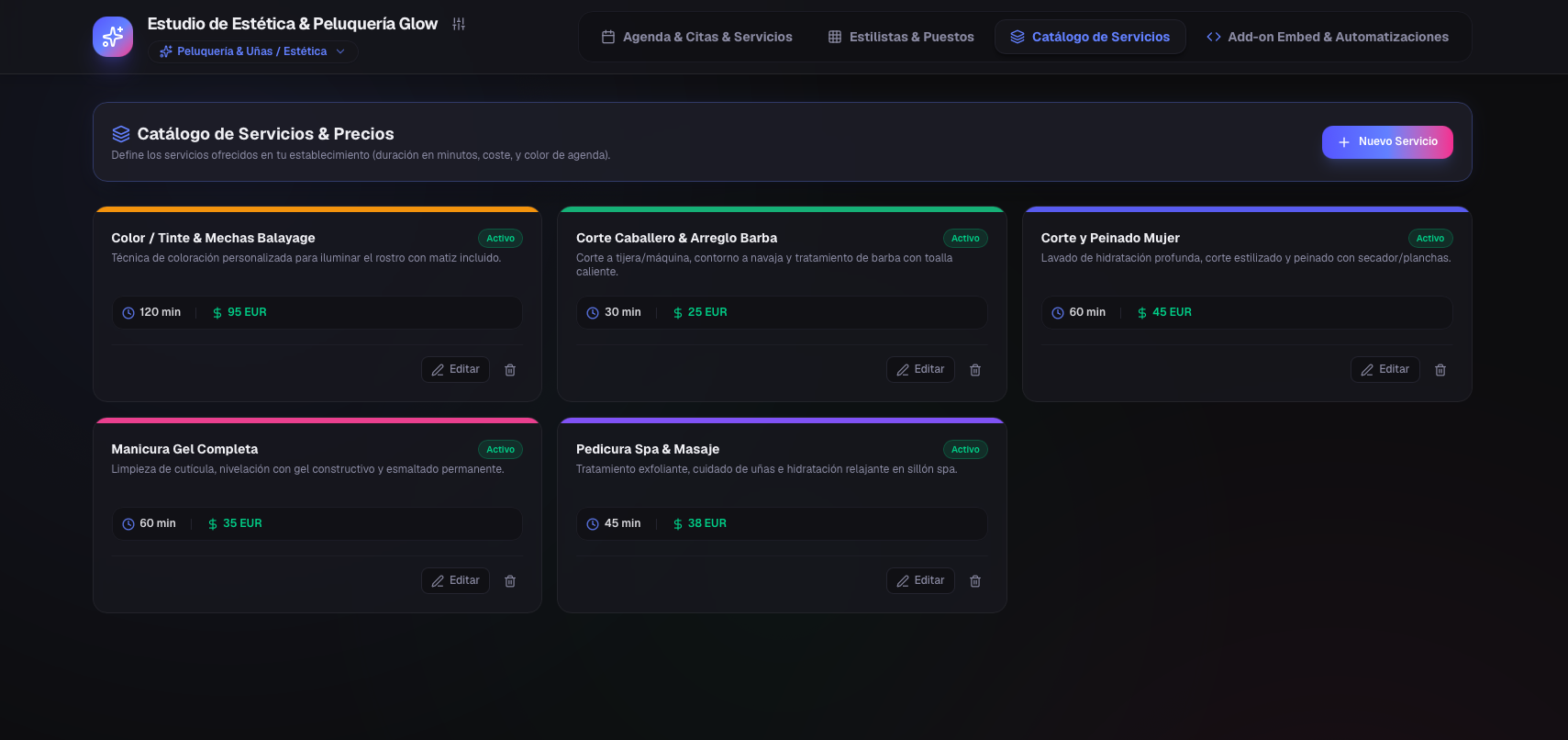The image size is (1568, 740).
Task: Switch to Agenda & Citas & Servicios tab
Action: 696,37
